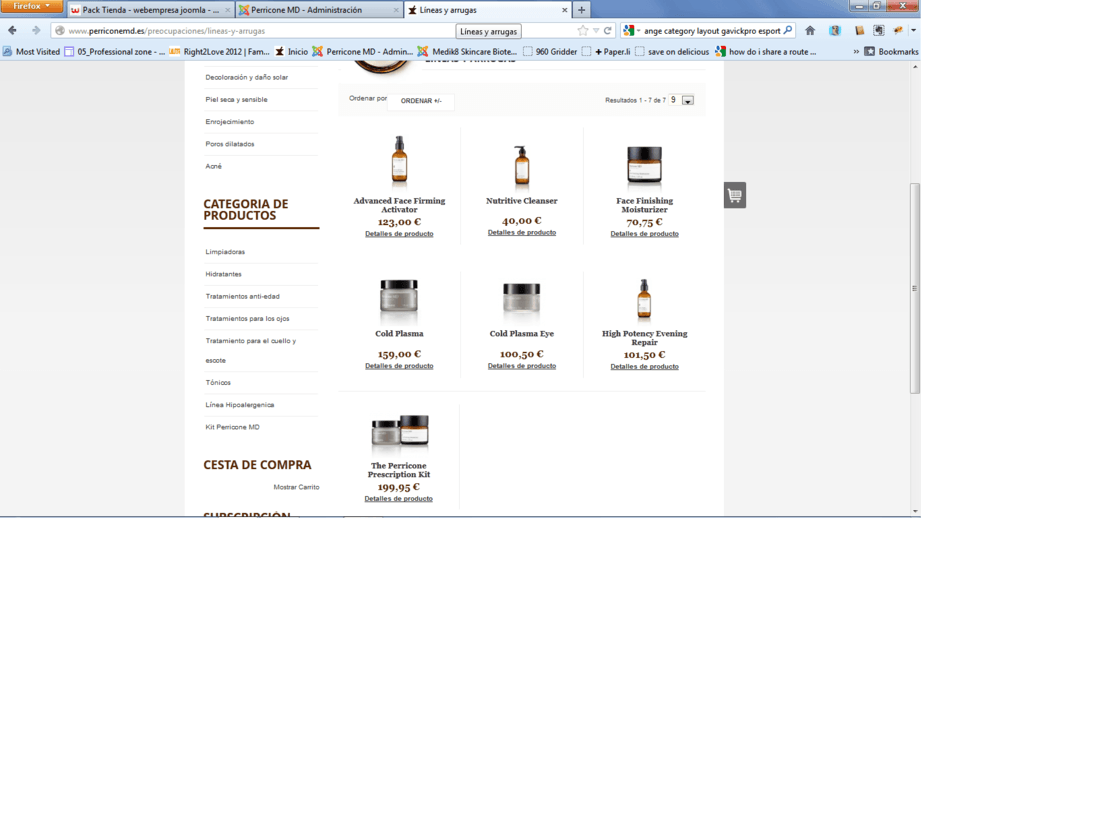Click the Home icon in toolbar
The image size is (1100, 825).
coord(810,30)
